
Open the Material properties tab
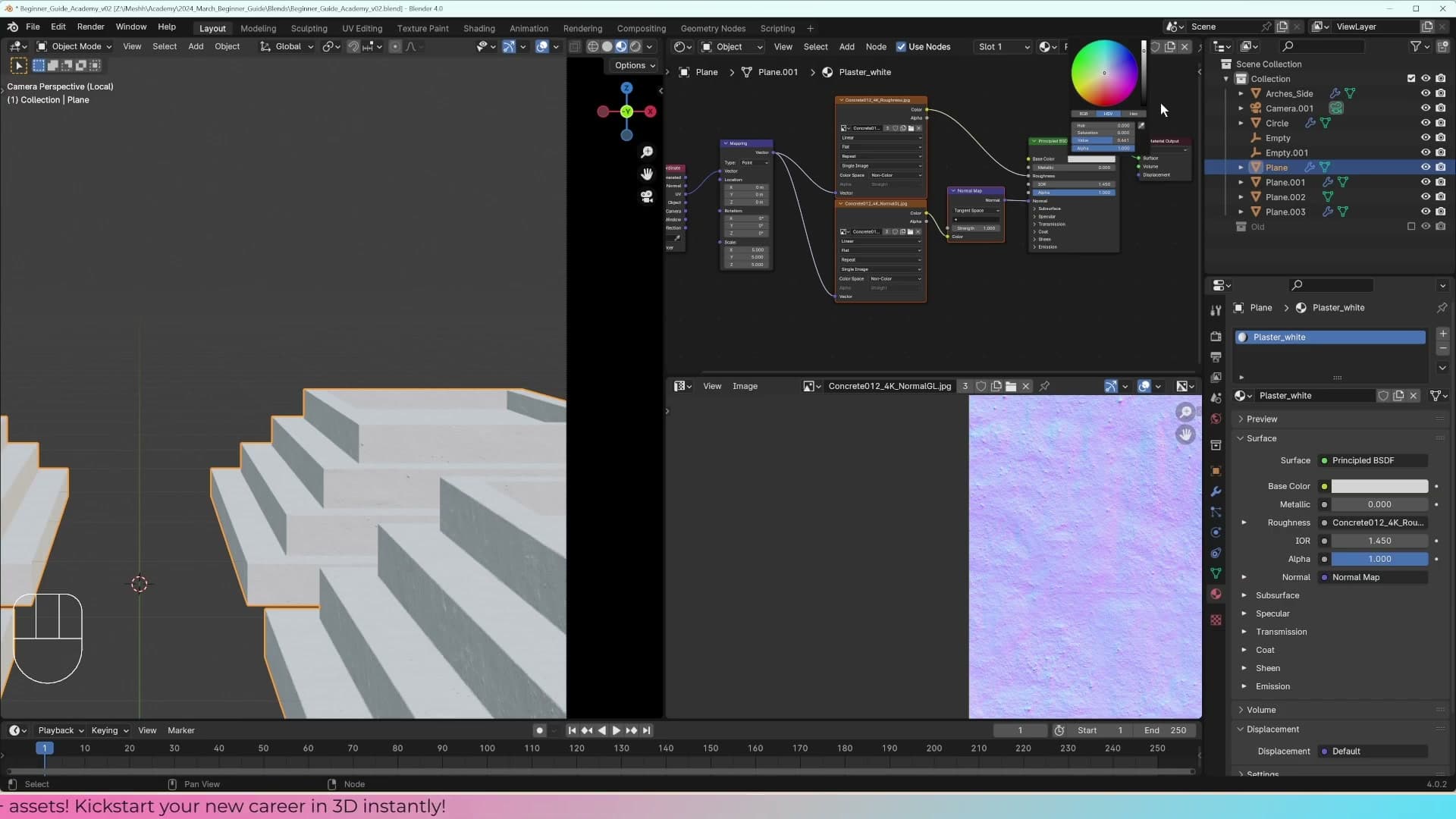click(x=1216, y=594)
